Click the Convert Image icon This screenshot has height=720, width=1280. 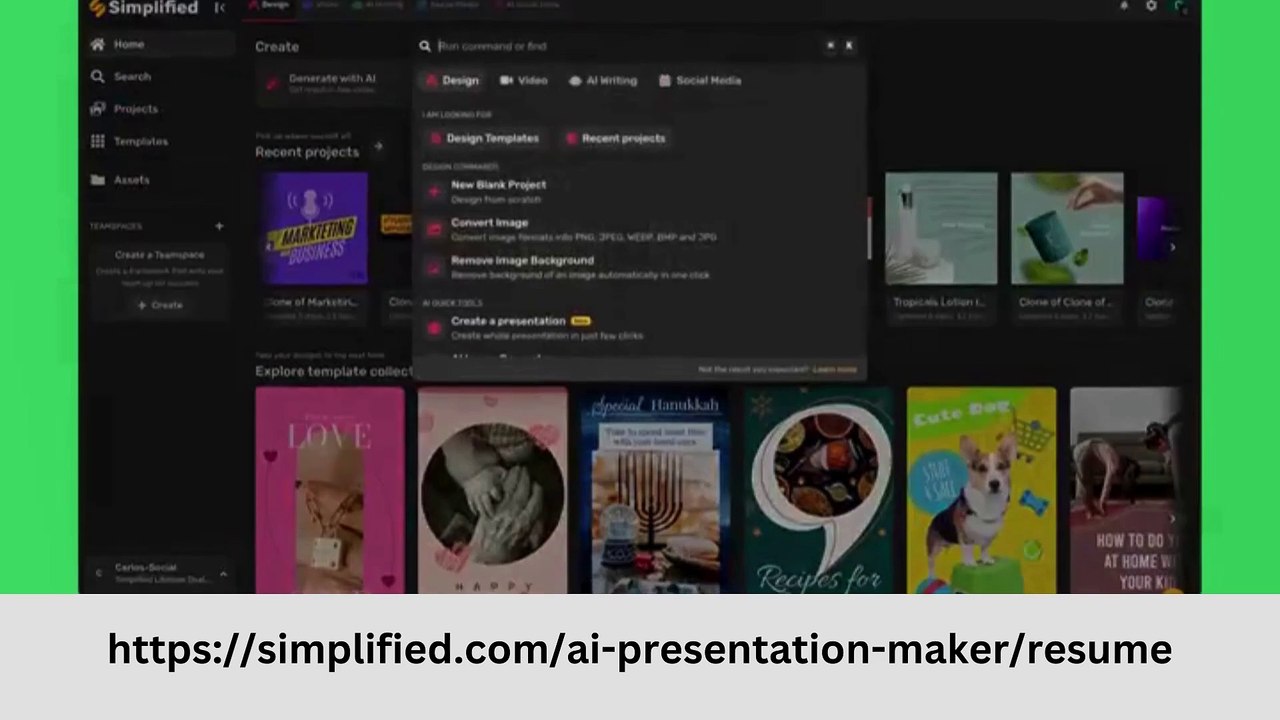click(x=434, y=229)
